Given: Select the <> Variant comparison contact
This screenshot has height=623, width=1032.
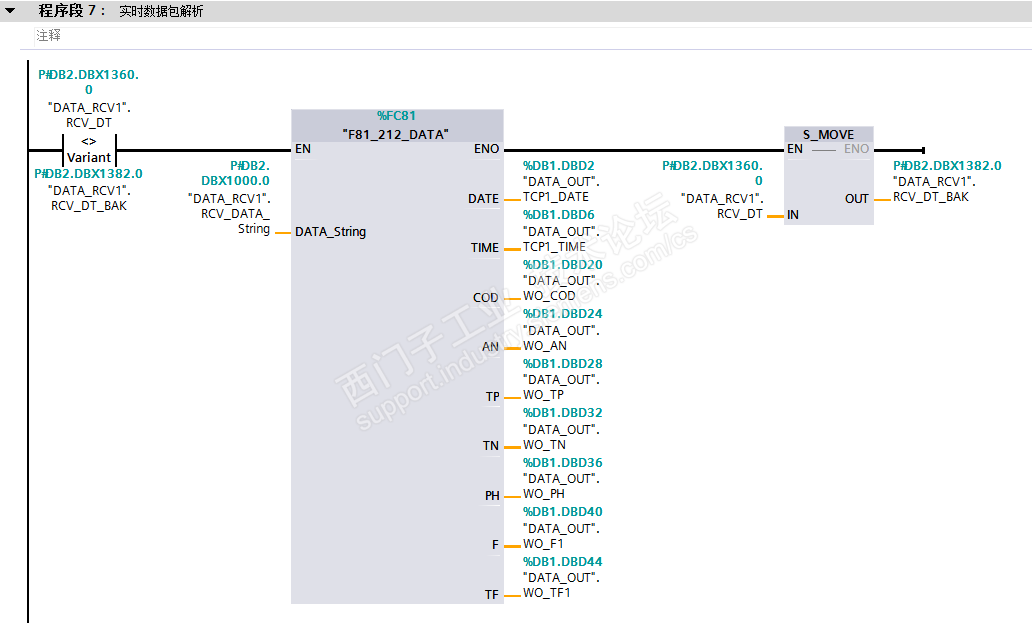Looking at the screenshot, I should [x=89, y=150].
